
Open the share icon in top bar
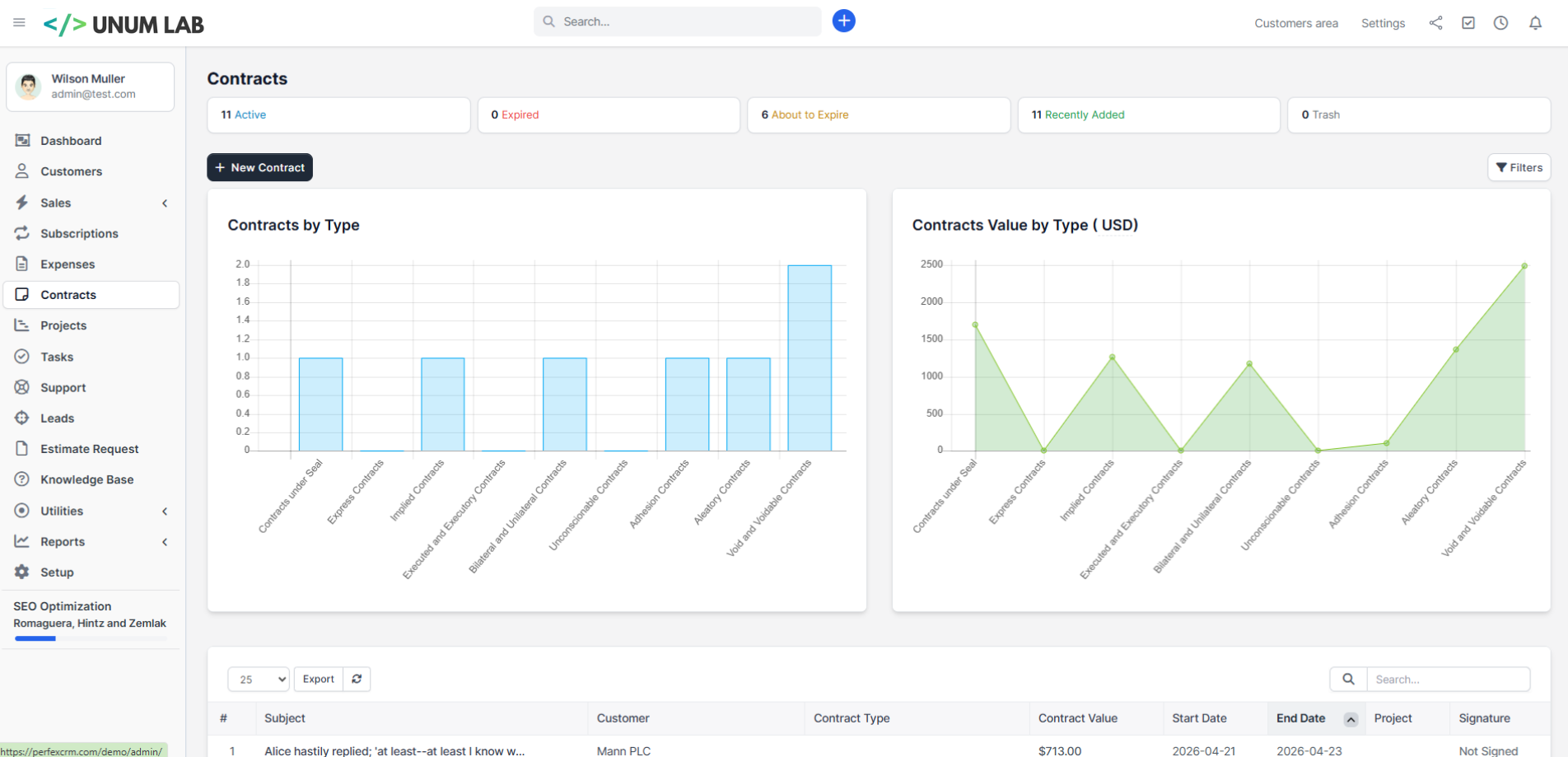coord(1435,23)
